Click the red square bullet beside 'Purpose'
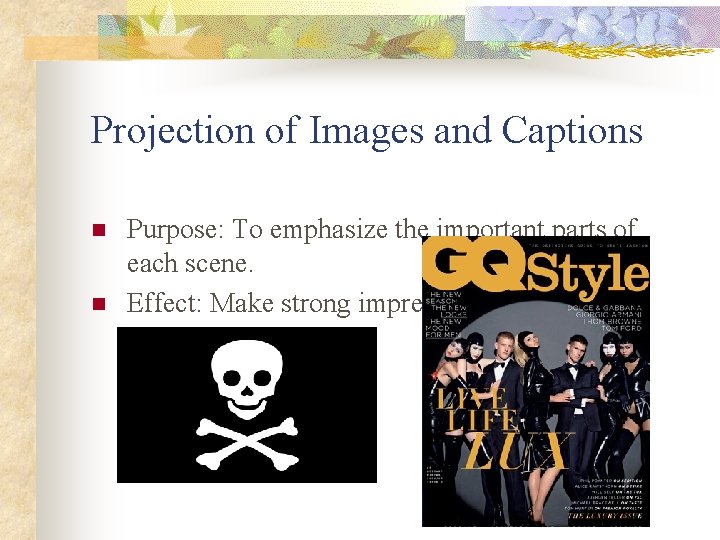Viewport: 720px width, 540px height. (x=99, y=230)
